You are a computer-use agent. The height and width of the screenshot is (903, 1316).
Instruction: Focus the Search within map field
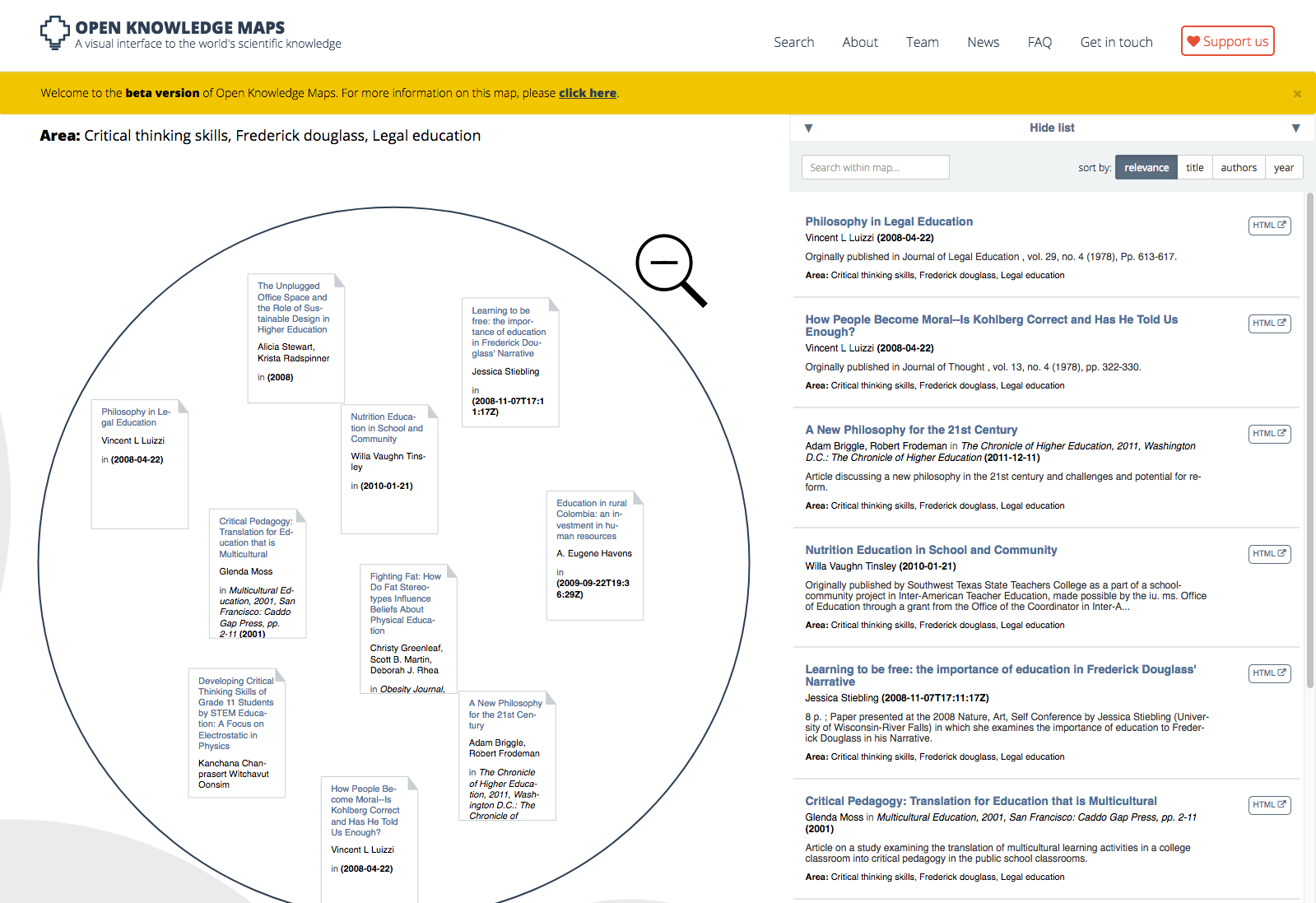click(875, 167)
